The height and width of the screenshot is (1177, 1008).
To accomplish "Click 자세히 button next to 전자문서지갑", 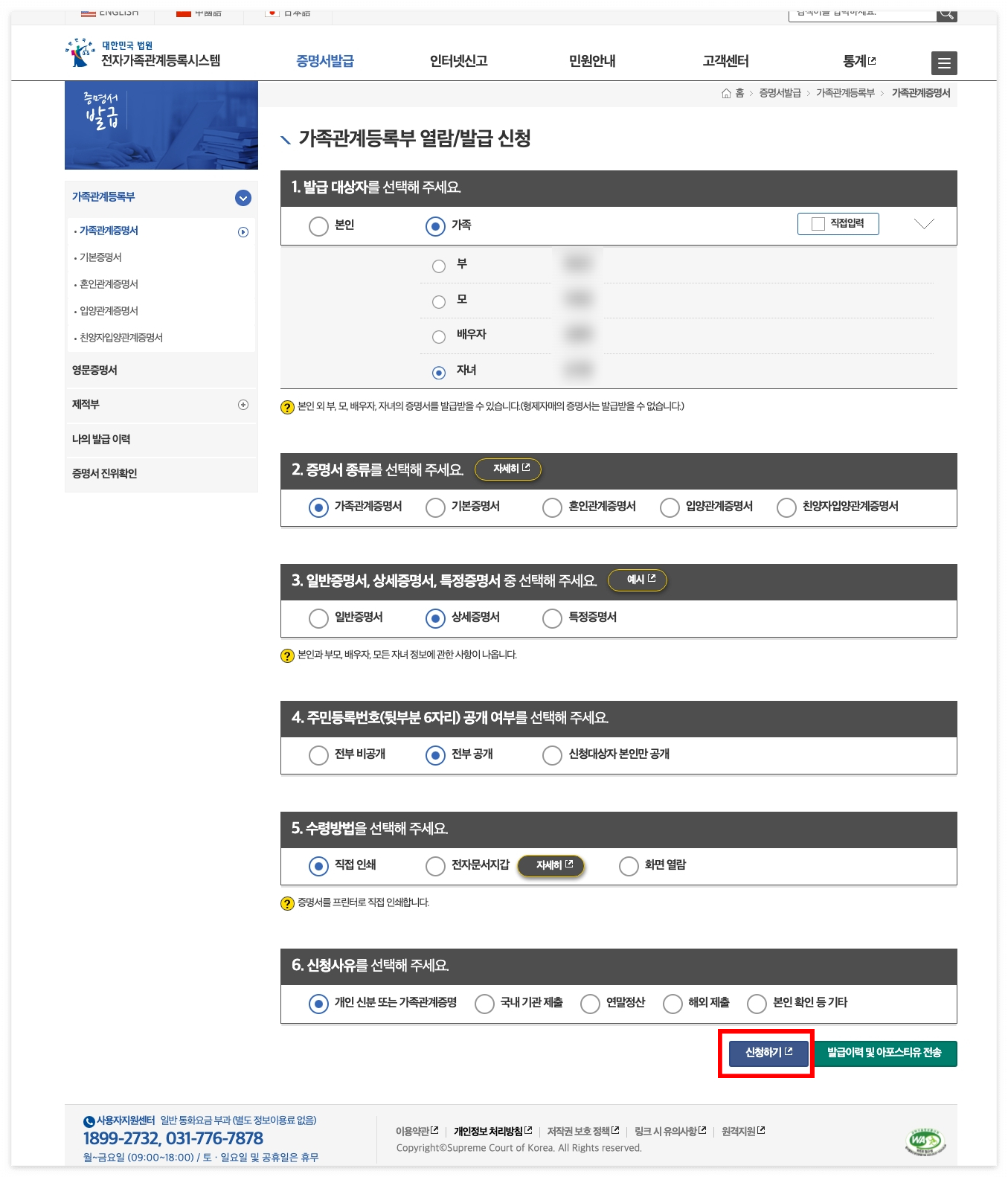I will (551, 866).
